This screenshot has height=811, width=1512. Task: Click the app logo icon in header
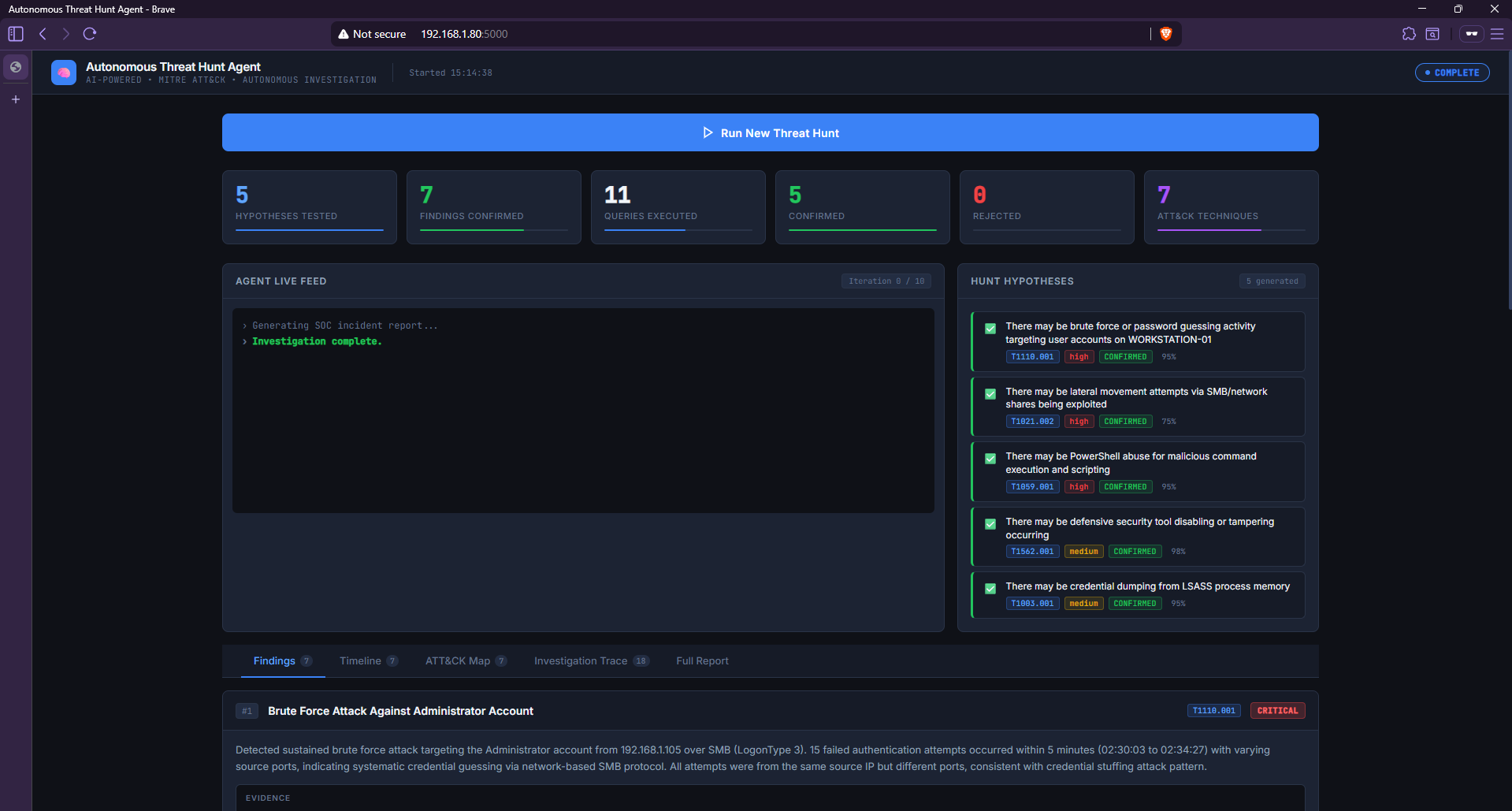pos(64,73)
